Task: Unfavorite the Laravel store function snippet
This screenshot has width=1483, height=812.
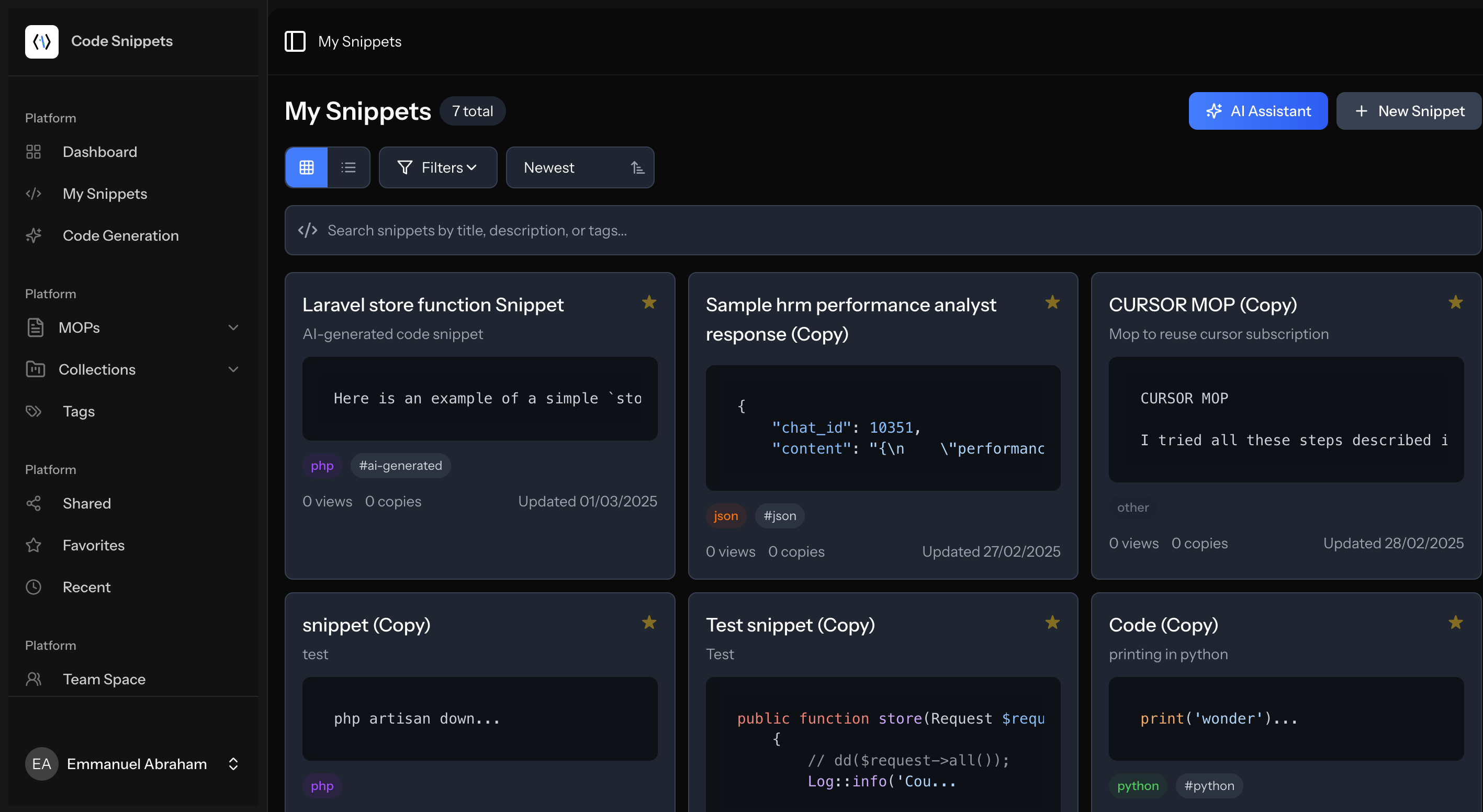Action: coord(649,302)
